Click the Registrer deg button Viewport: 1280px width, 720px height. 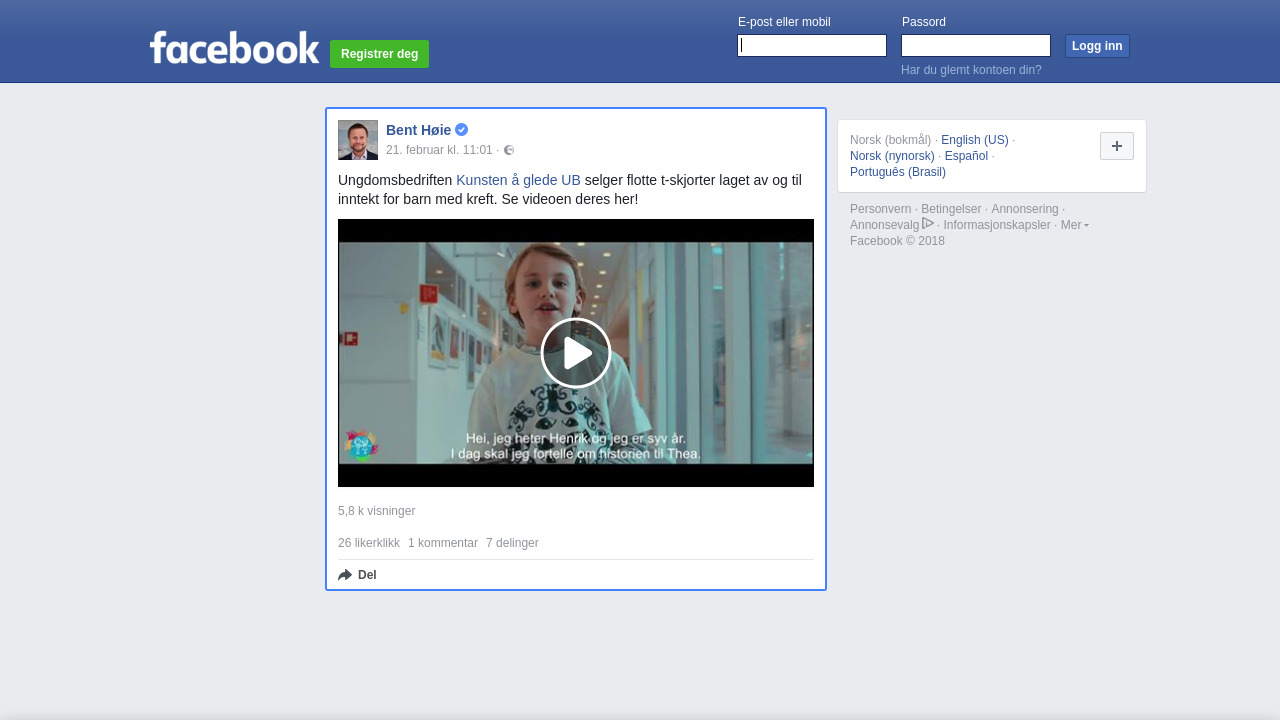point(379,54)
